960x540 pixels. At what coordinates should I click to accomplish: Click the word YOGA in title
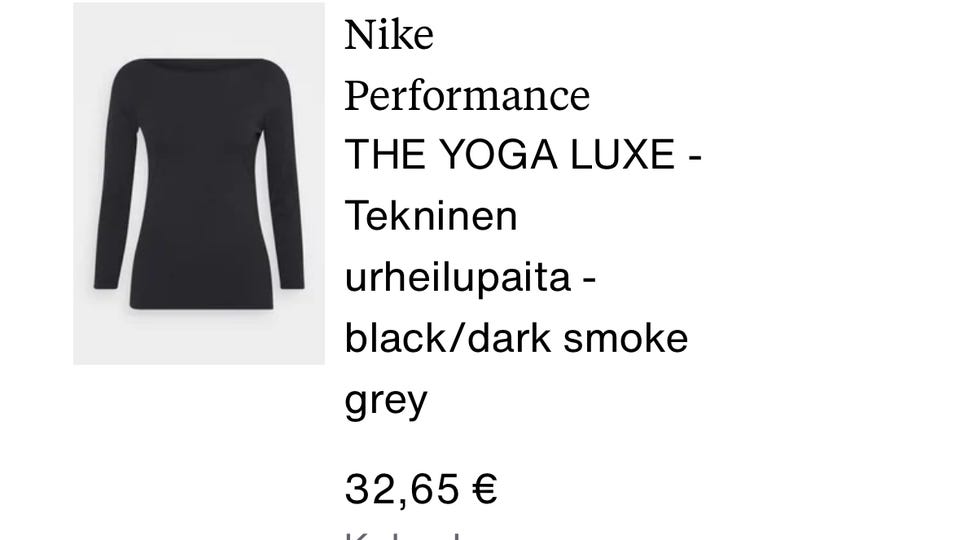click(x=498, y=154)
